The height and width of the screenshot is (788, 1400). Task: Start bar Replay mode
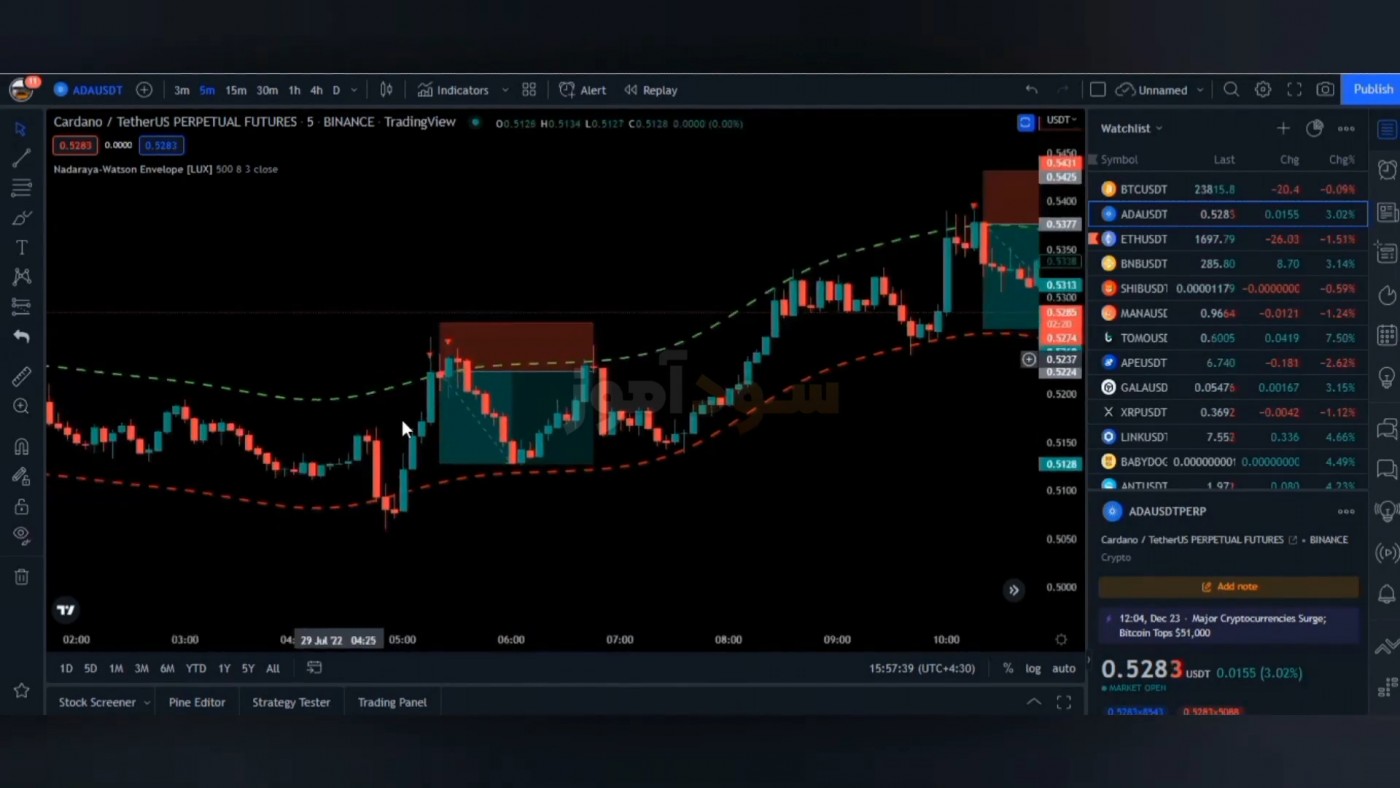point(651,90)
